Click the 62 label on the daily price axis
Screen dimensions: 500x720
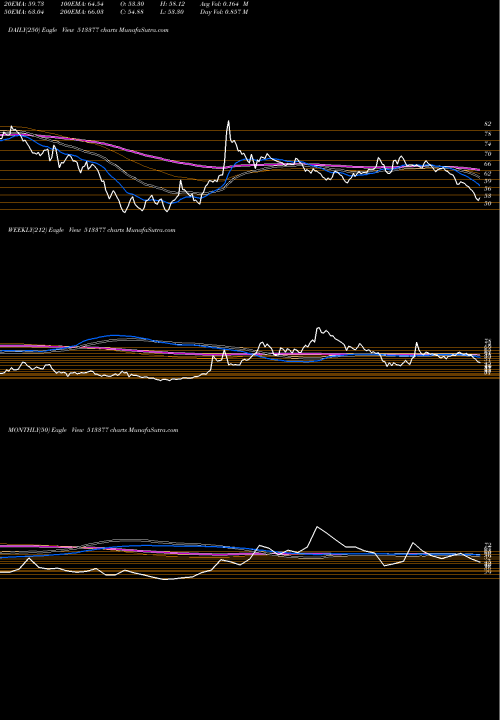pos(488,174)
